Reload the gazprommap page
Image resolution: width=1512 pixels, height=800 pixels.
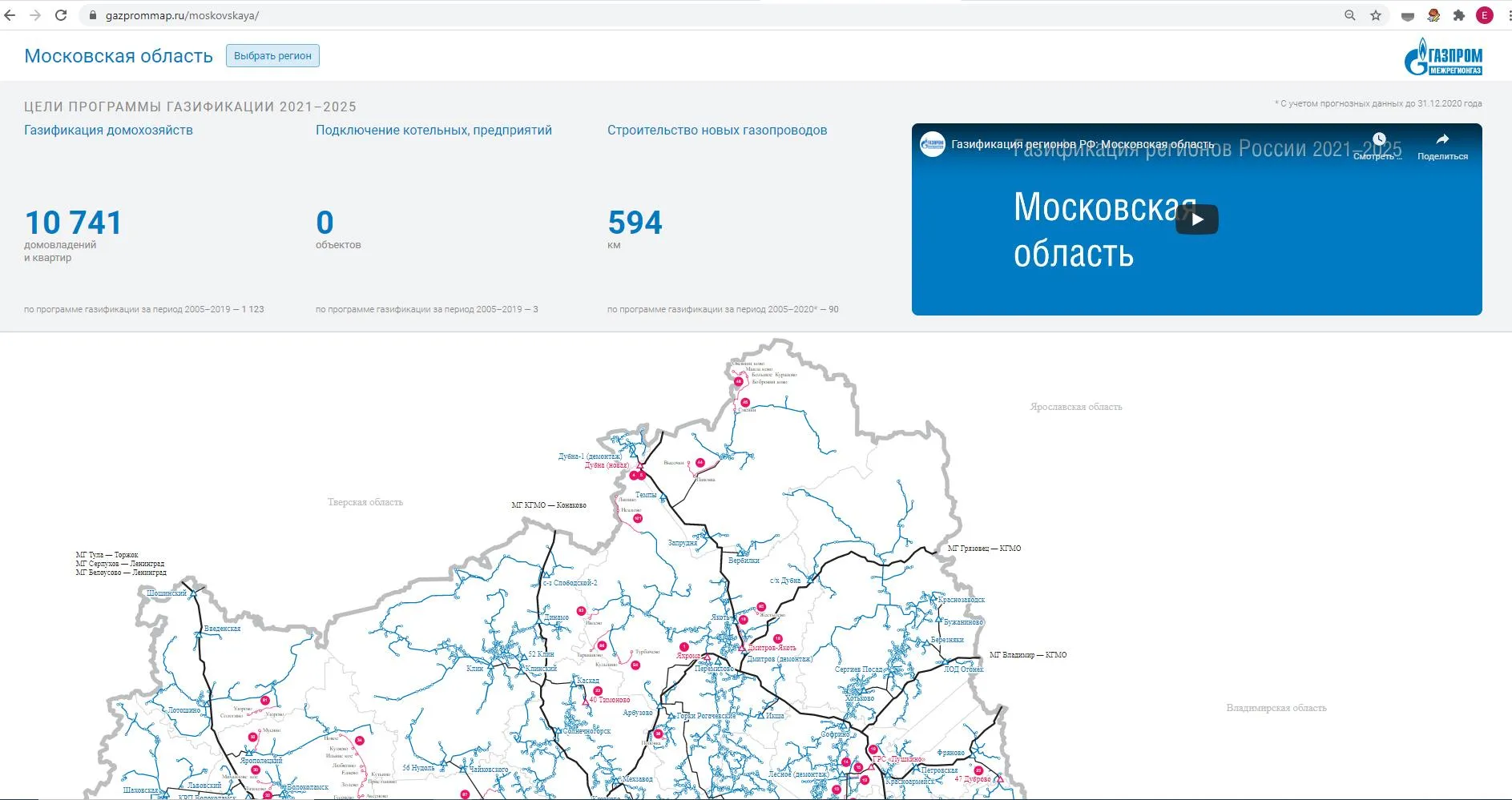(61, 15)
